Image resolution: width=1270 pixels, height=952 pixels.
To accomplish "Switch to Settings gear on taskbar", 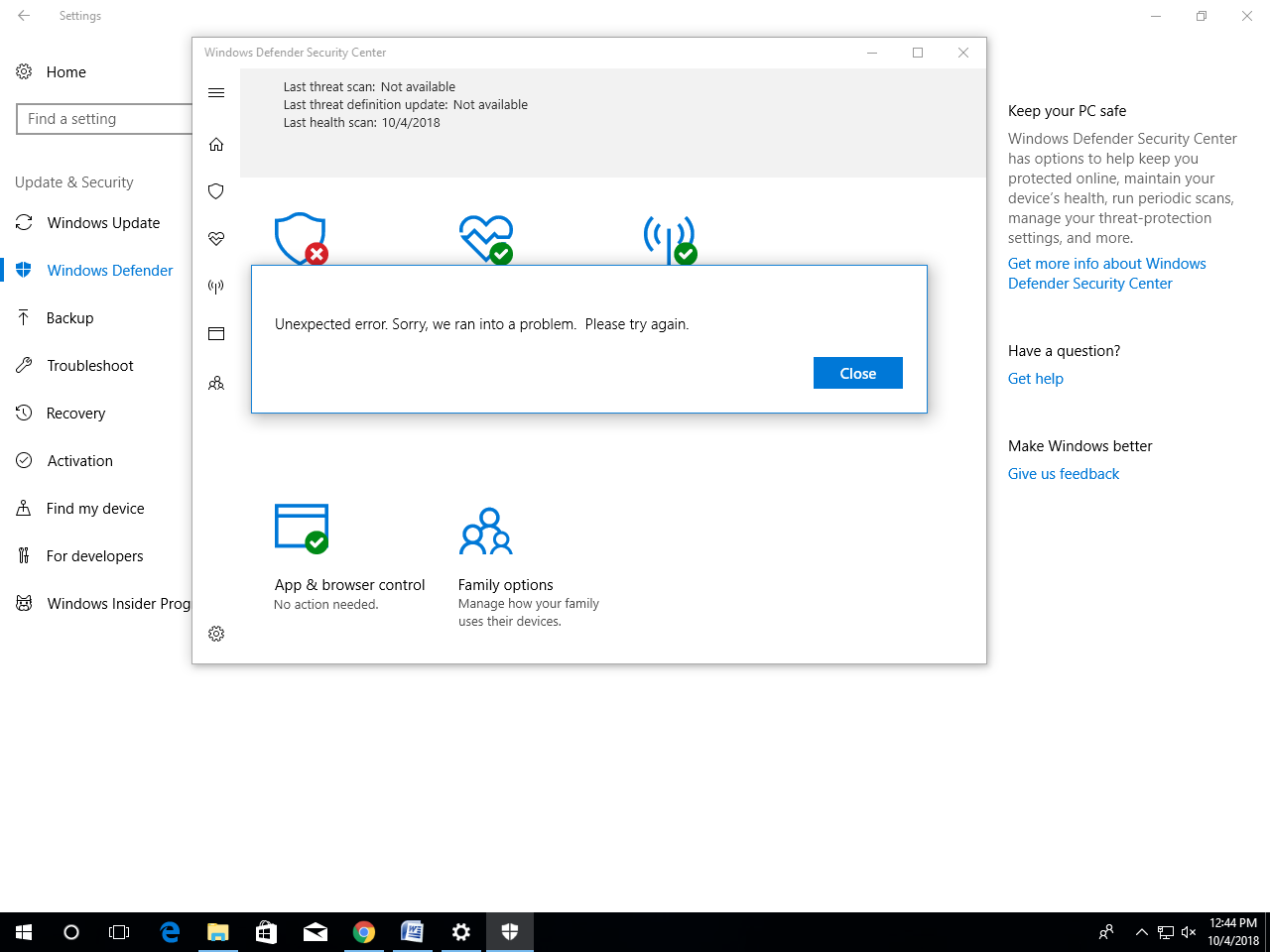I will 461,932.
